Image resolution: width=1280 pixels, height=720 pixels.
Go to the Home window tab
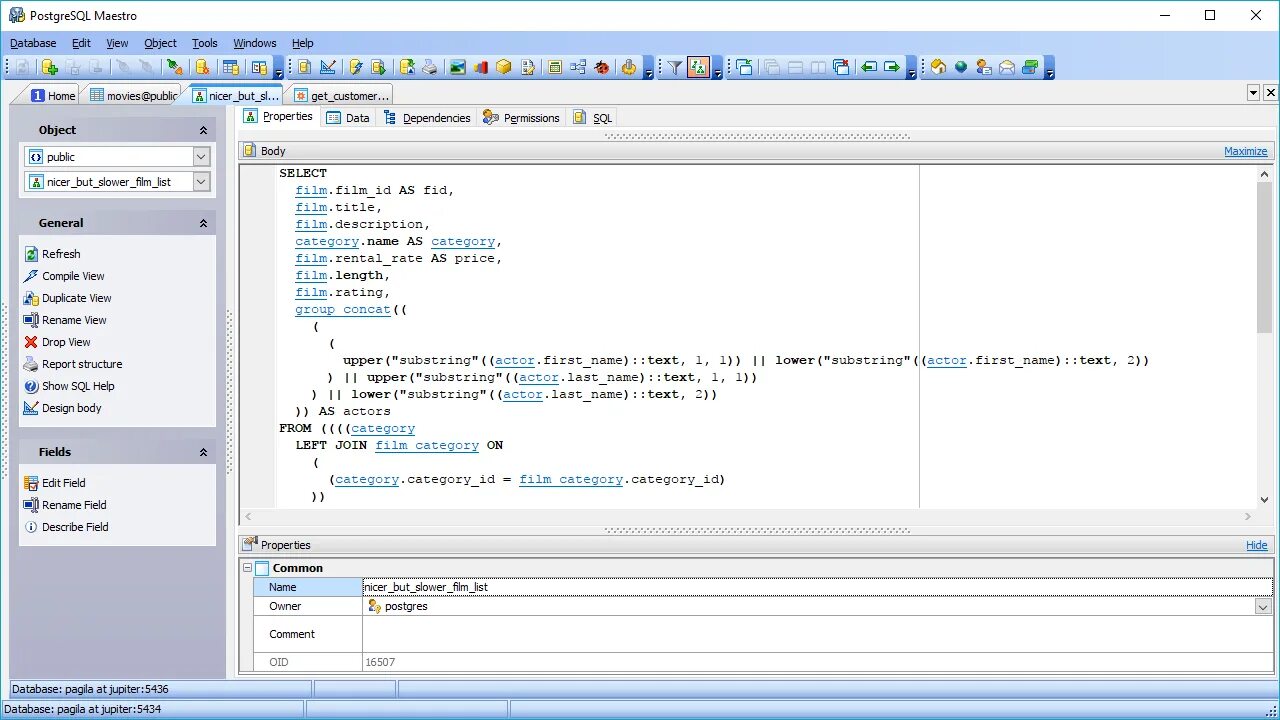(53, 96)
